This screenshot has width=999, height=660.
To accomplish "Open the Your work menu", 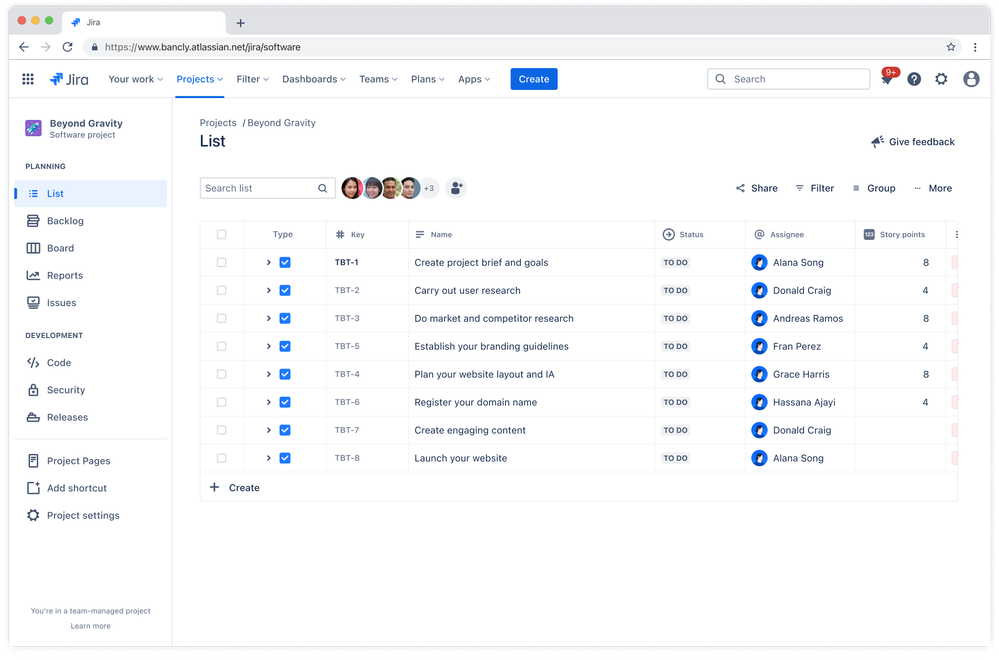I will [x=134, y=78].
